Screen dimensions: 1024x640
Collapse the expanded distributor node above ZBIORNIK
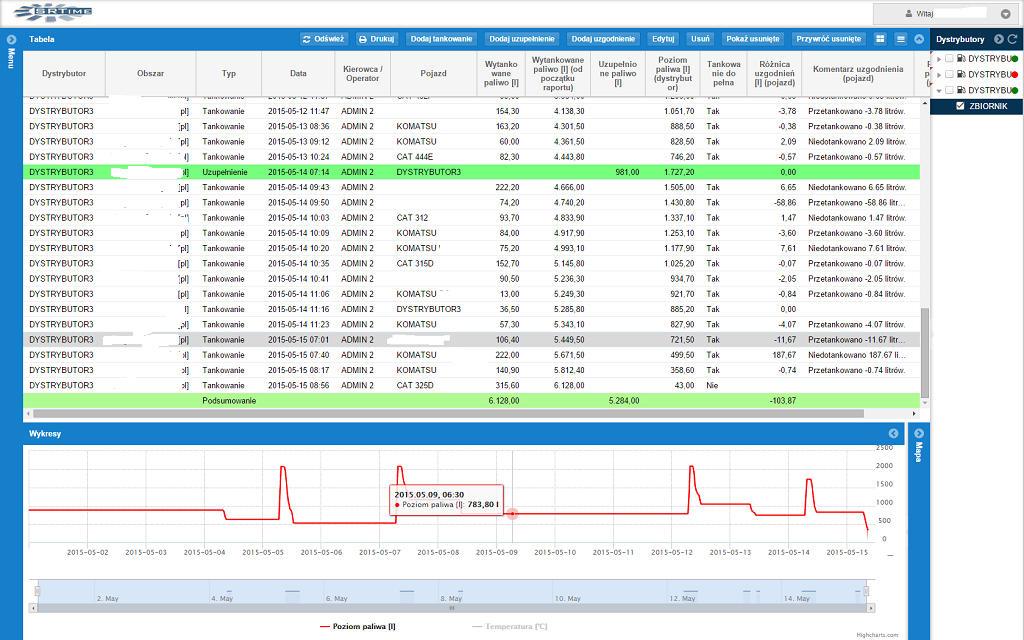pyautogui.click(x=939, y=90)
